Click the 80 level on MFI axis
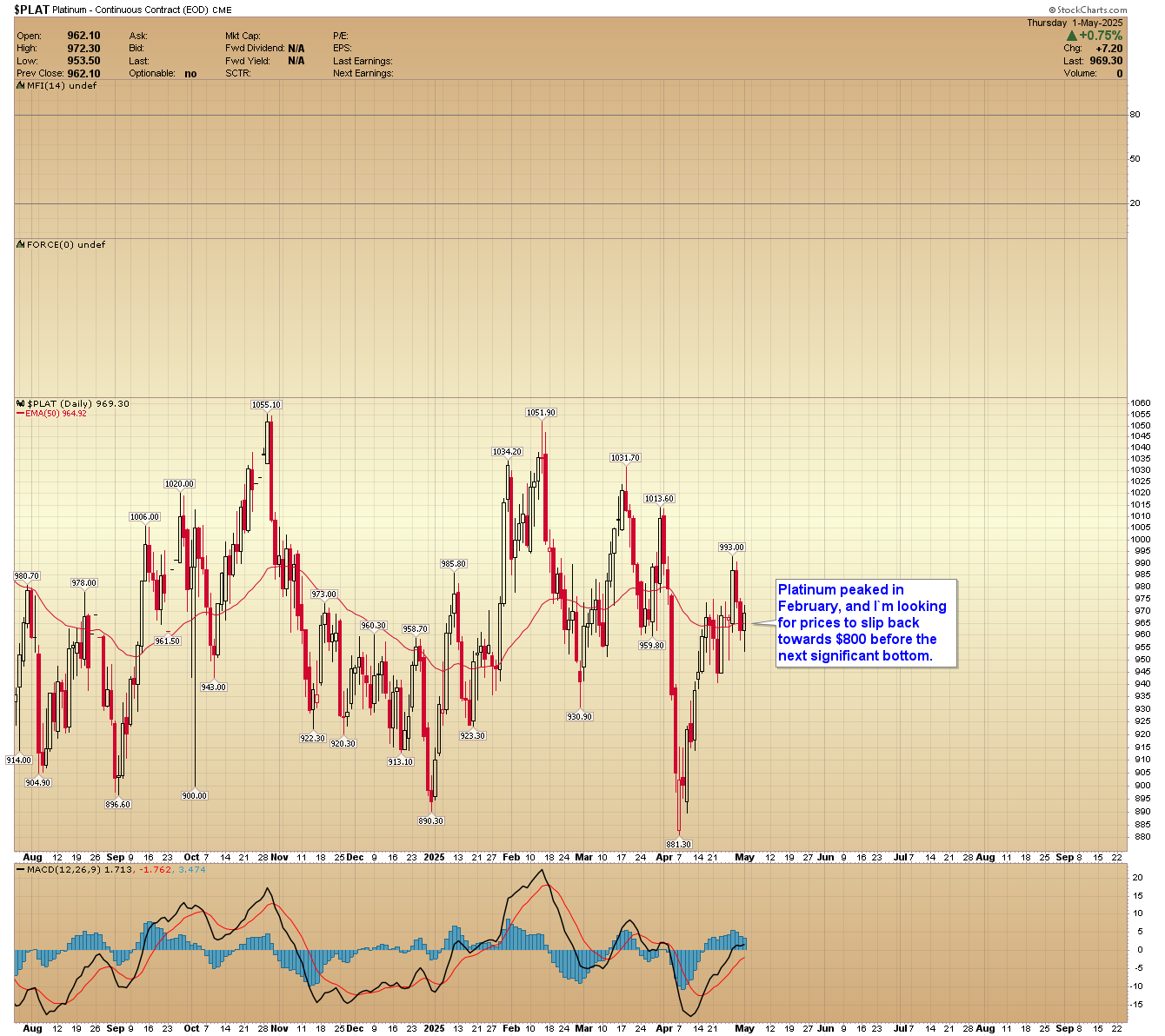The height and width of the screenshot is (1036, 1165). pos(1135,115)
